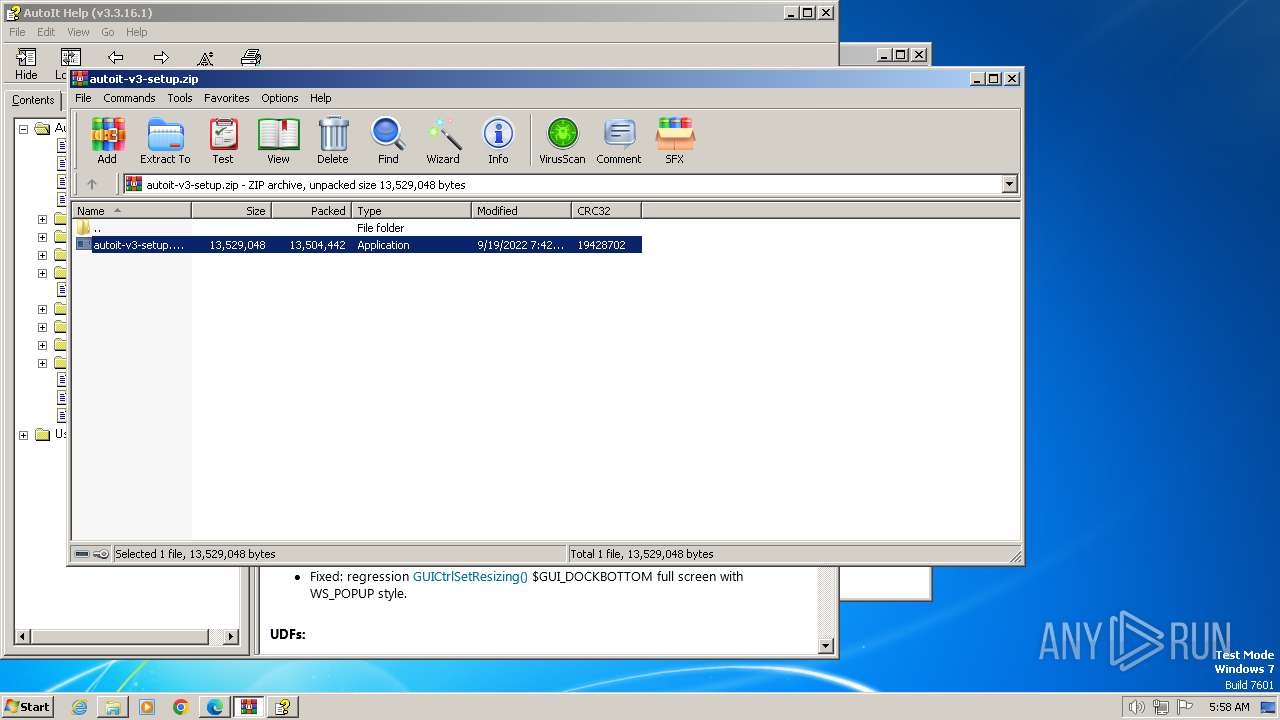Viewport: 1280px width, 720px height.
Task: Click the Test archive icon
Action: 223,141
